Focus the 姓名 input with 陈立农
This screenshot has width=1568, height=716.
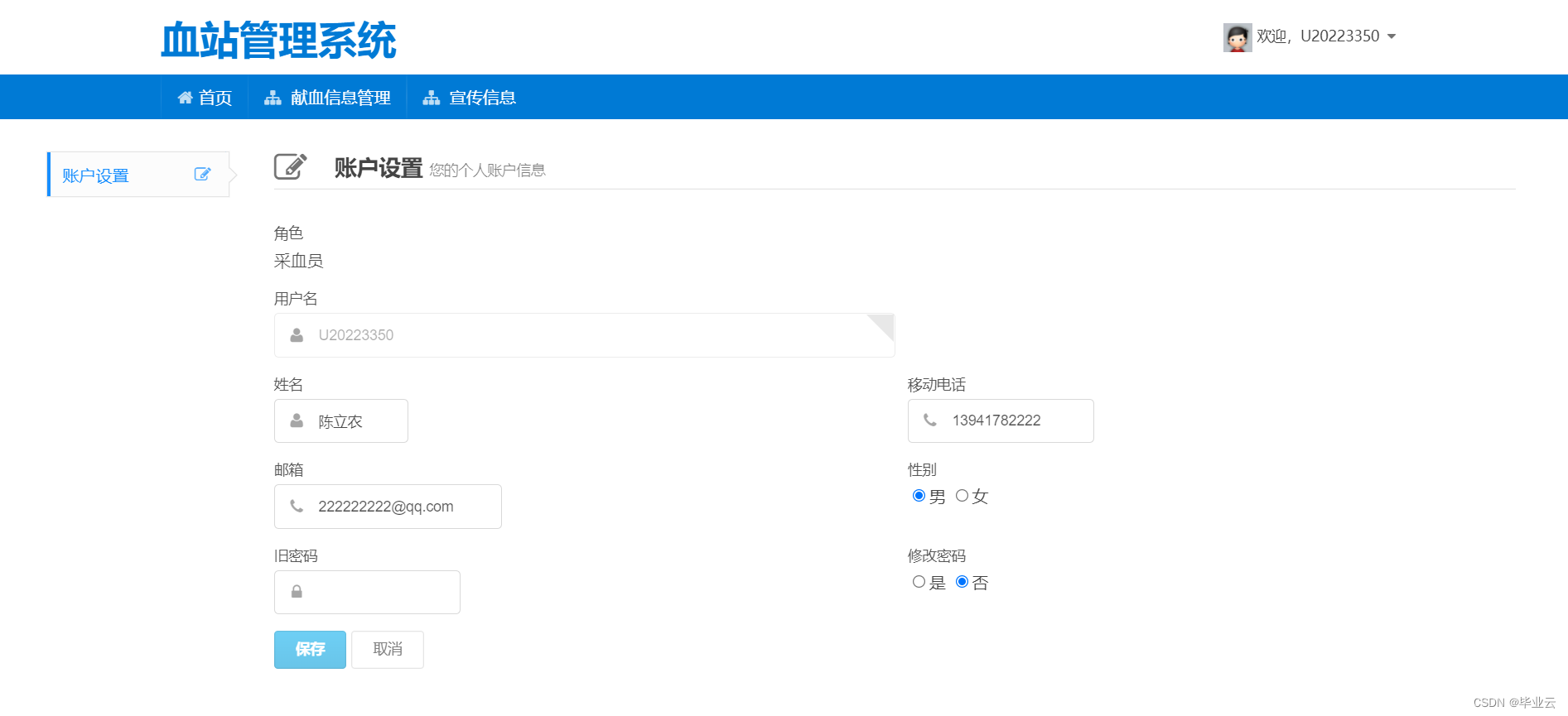341,421
